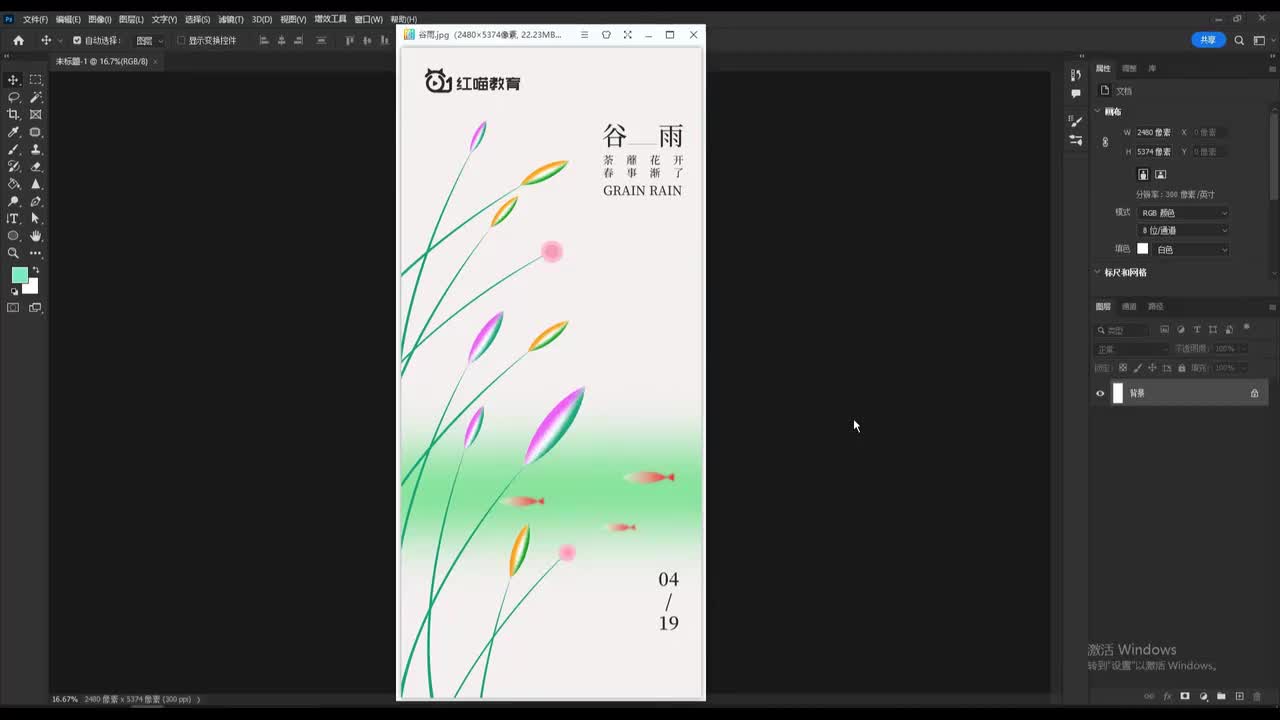Click the Search icon beside Share
Image resolution: width=1280 pixels, height=720 pixels.
click(x=1239, y=40)
